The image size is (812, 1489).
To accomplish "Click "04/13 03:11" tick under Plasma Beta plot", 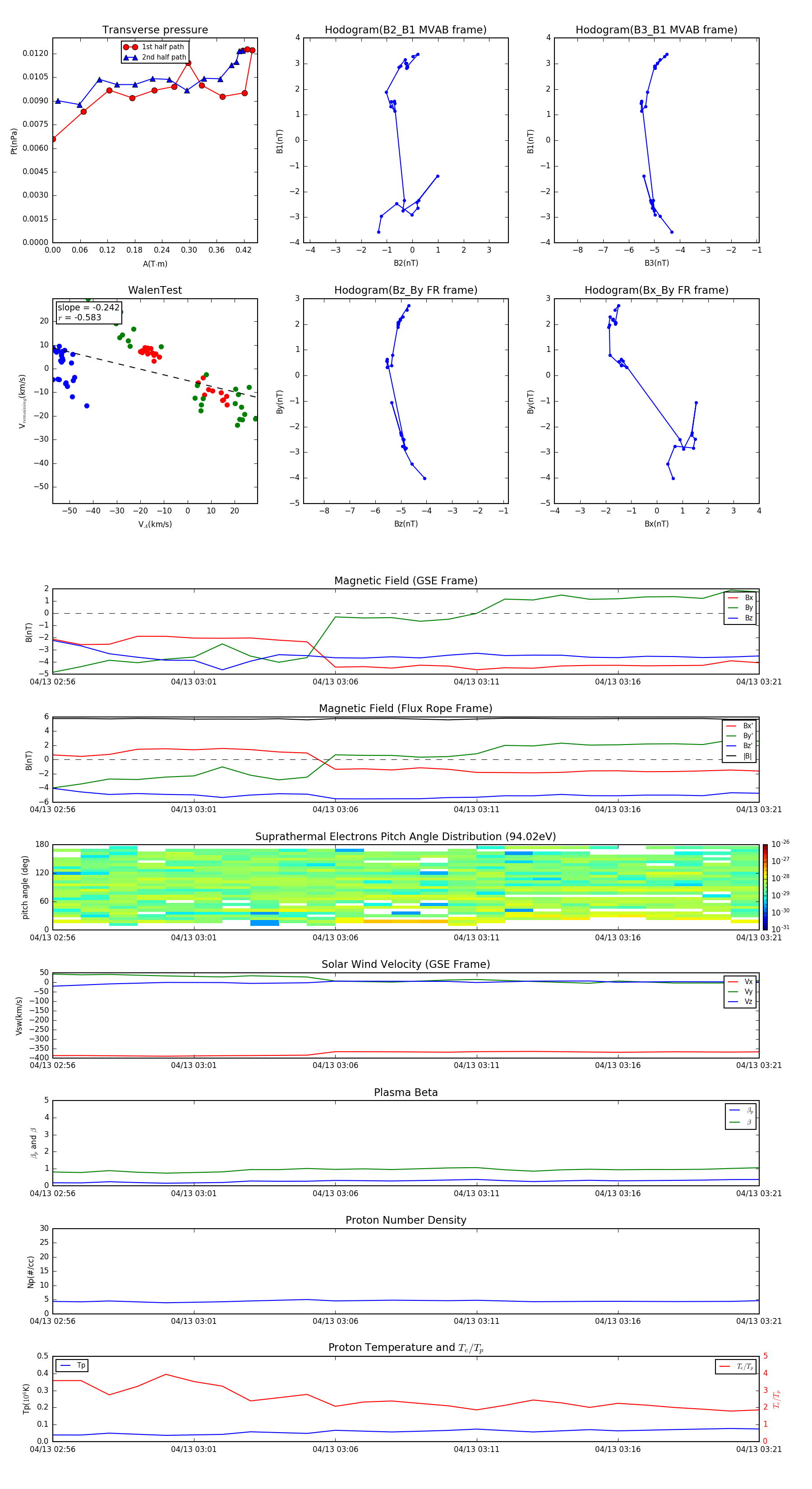I will 476,1193.
